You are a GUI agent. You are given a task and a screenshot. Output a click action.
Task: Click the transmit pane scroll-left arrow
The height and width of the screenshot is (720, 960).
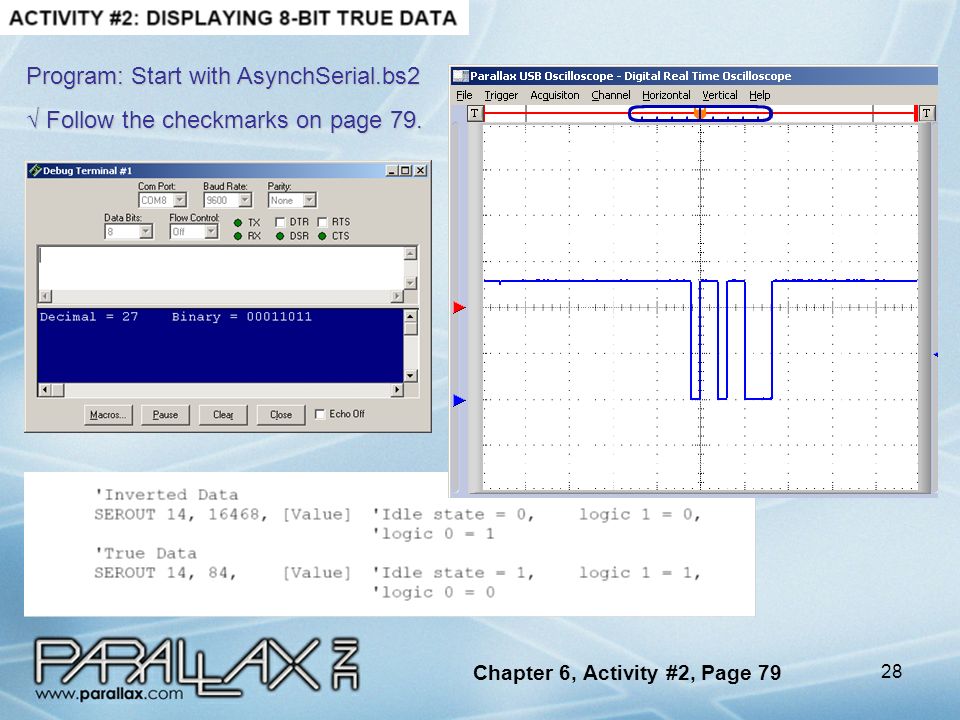click(45, 296)
